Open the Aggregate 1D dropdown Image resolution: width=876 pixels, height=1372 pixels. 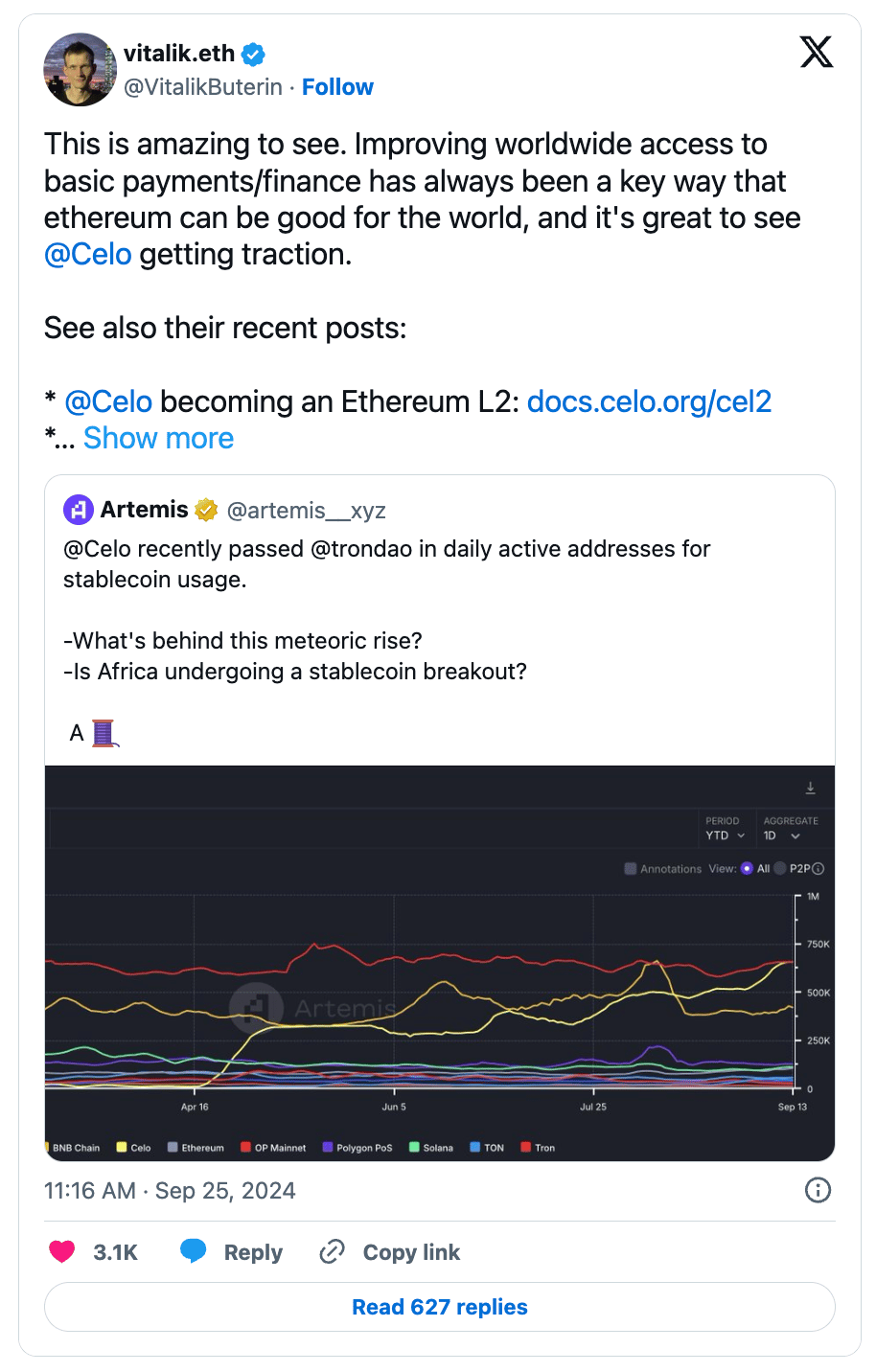[x=781, y=835]
